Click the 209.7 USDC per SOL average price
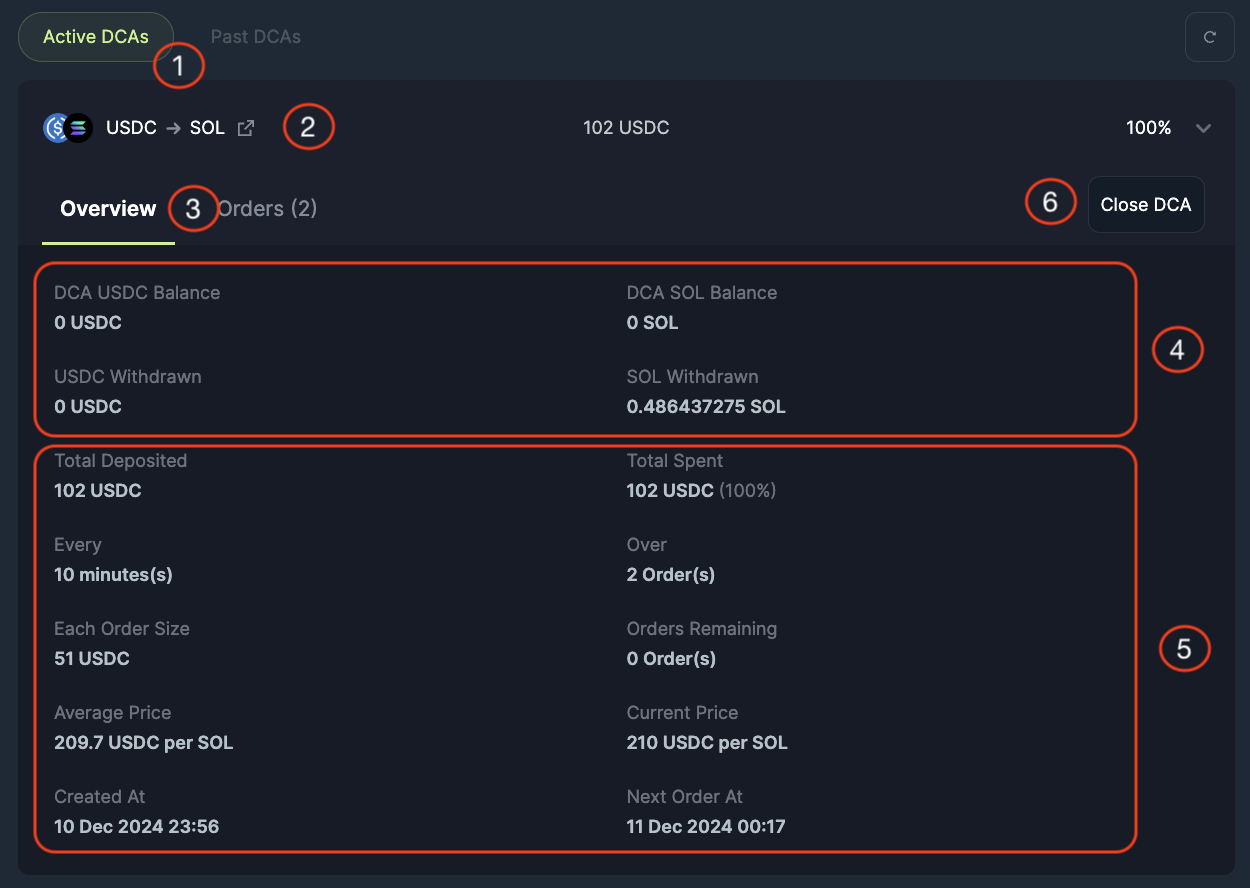The width and height of the screenshot is (1250, 888). 144,743
